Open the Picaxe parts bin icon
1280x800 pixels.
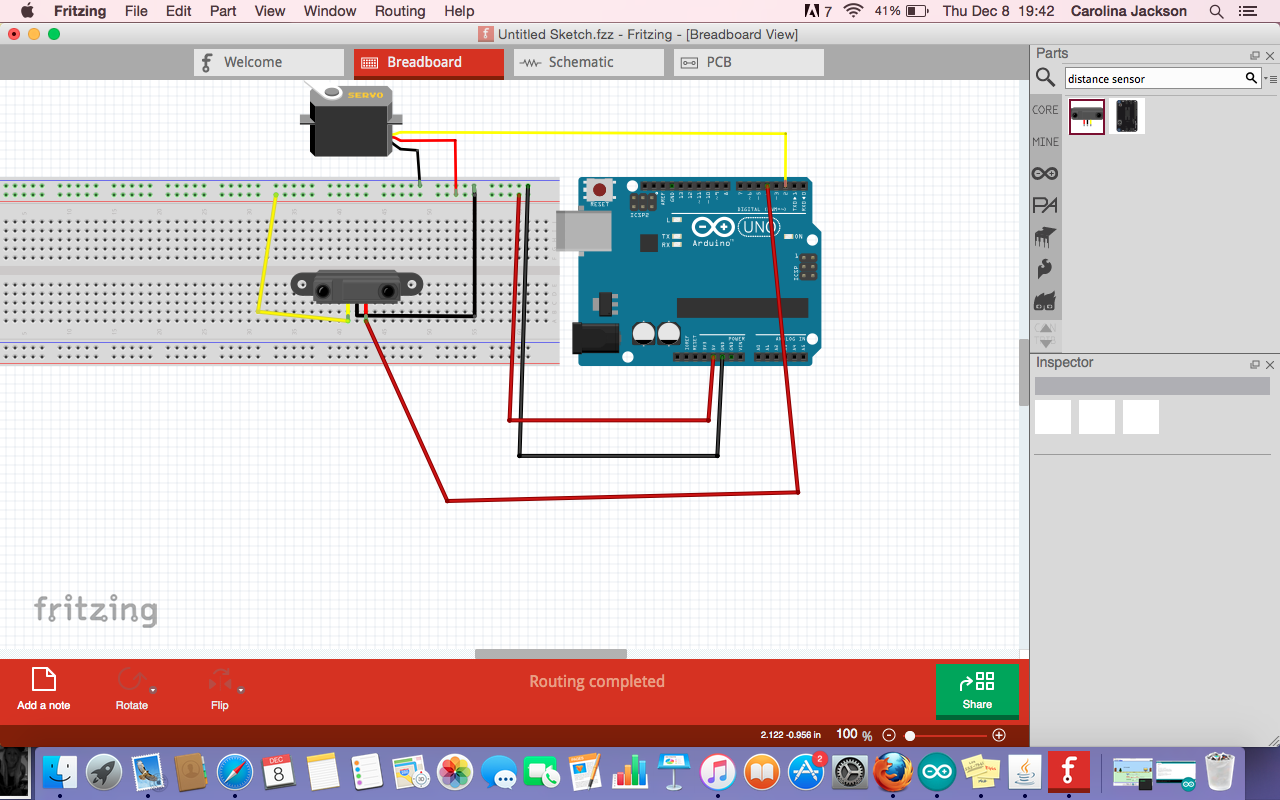1045,237
